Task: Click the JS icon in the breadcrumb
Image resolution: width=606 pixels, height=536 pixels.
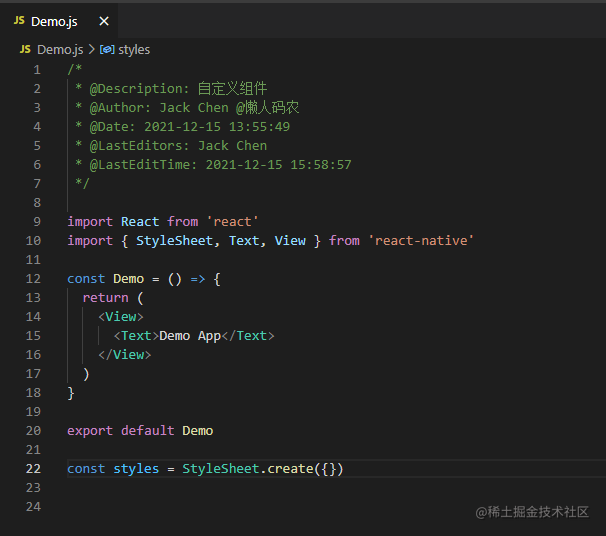Action: [25, 49]
